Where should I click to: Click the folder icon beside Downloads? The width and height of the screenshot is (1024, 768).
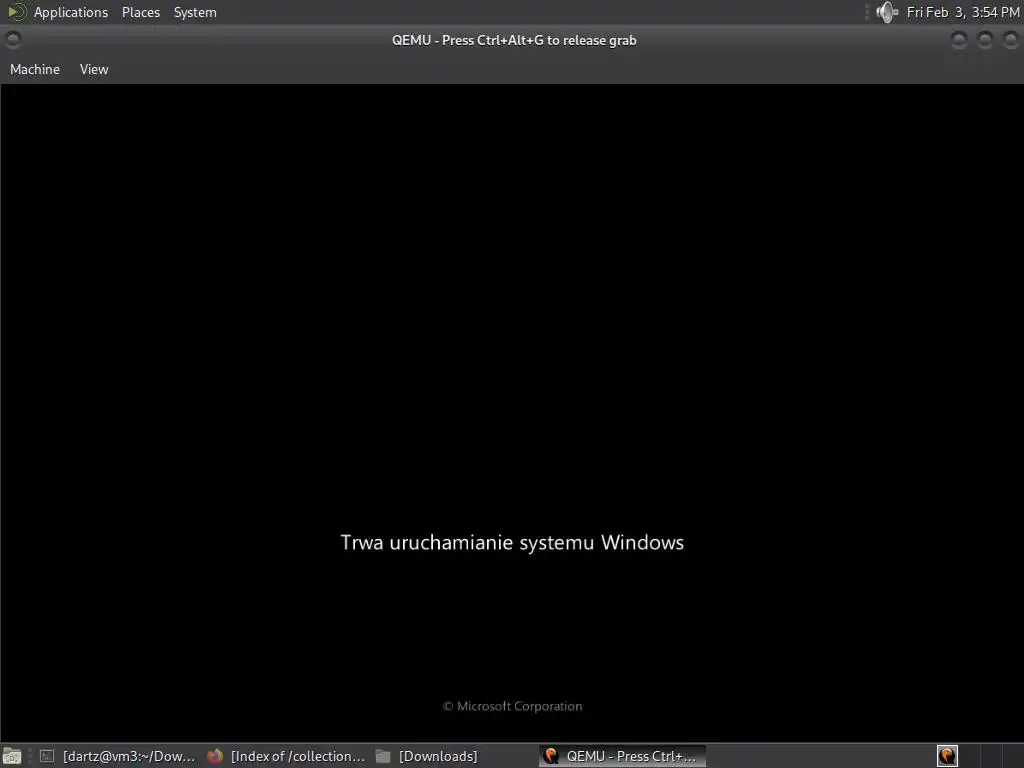point(383,756)
